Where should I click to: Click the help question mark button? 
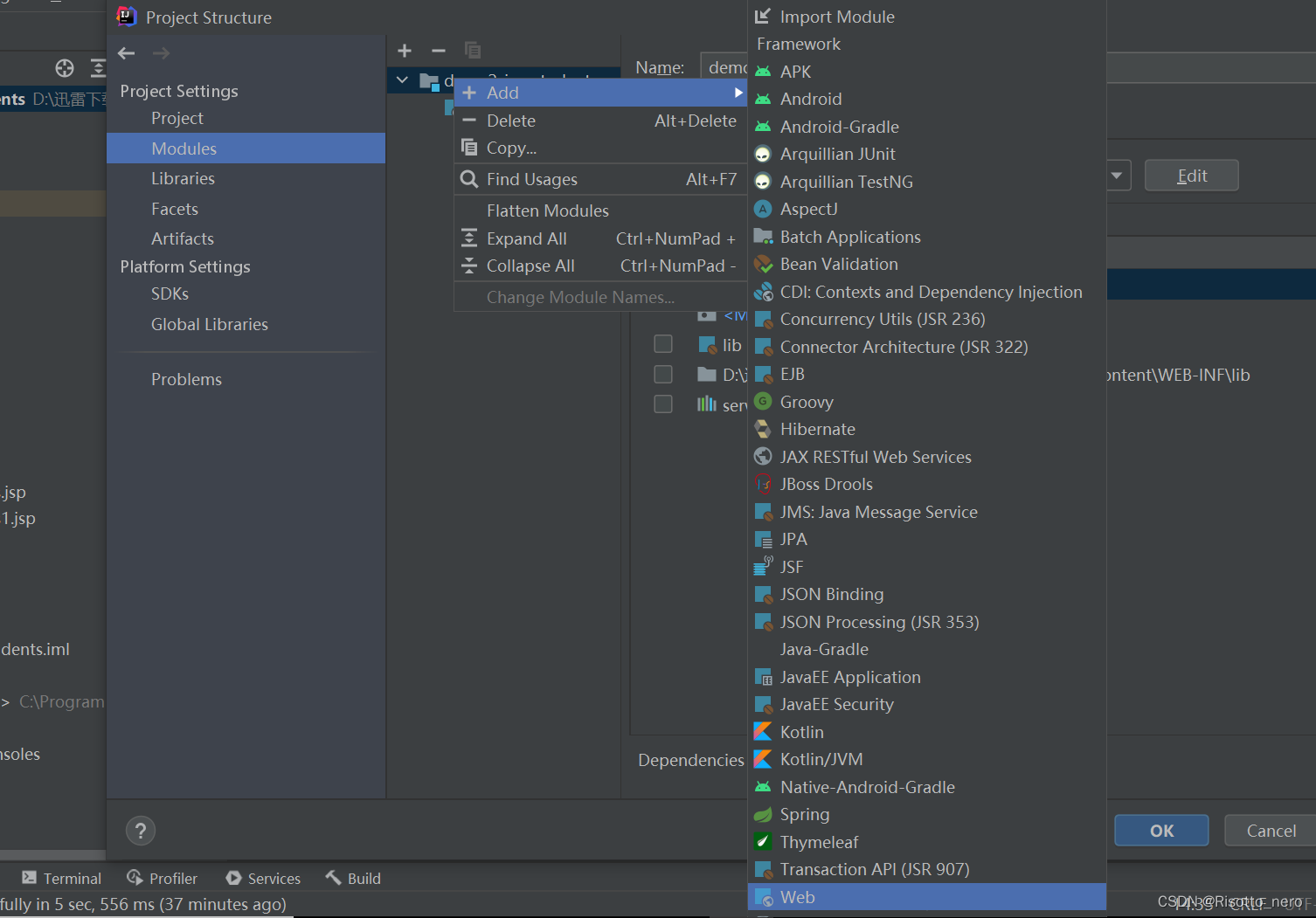[x=141, y=831]
